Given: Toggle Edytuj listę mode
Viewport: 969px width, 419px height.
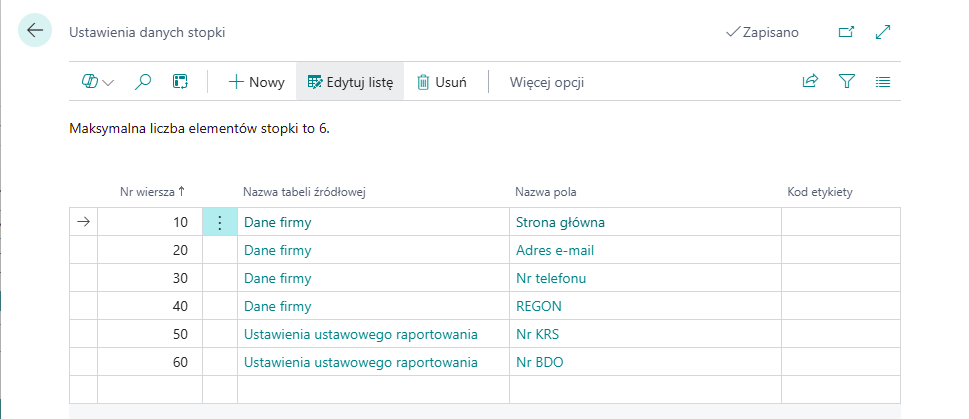Looking at the screenshot, I should (350, 82).
